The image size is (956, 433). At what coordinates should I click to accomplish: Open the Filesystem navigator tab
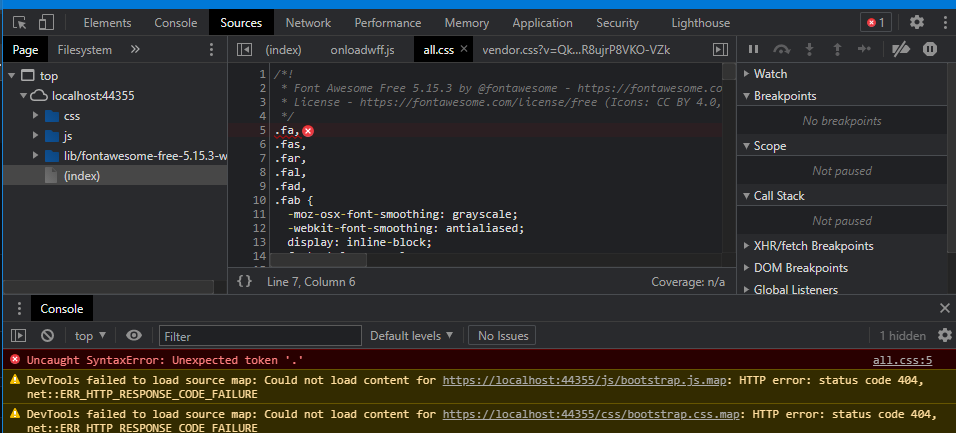(85, 49)
